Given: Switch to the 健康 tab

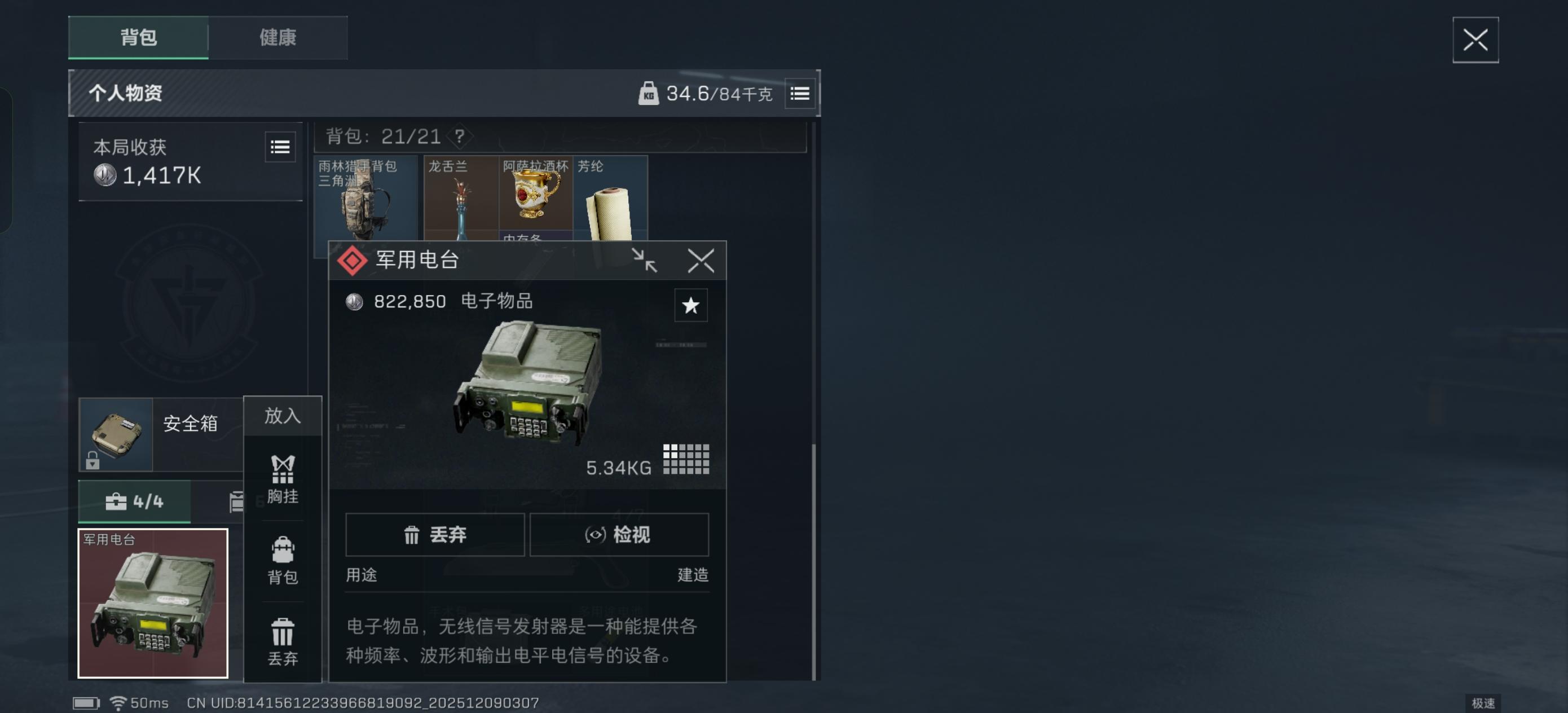Looking at the screenshot, I should point(278,37).
